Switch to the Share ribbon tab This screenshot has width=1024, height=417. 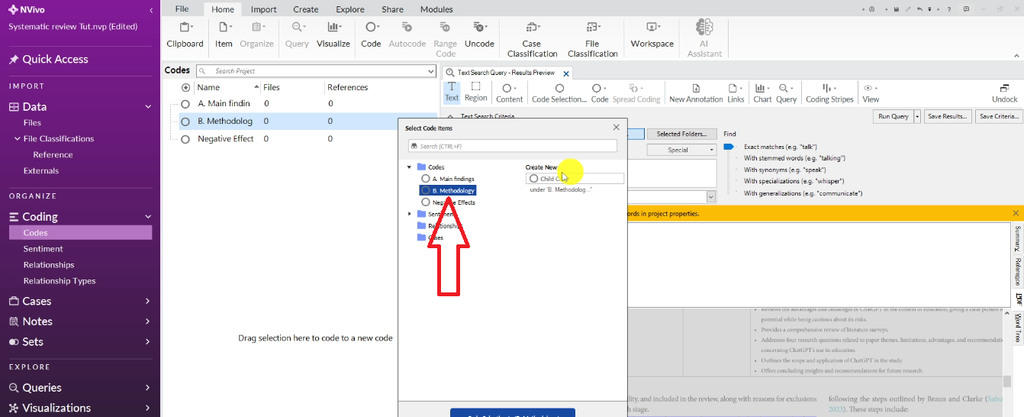tap(392, 9)
